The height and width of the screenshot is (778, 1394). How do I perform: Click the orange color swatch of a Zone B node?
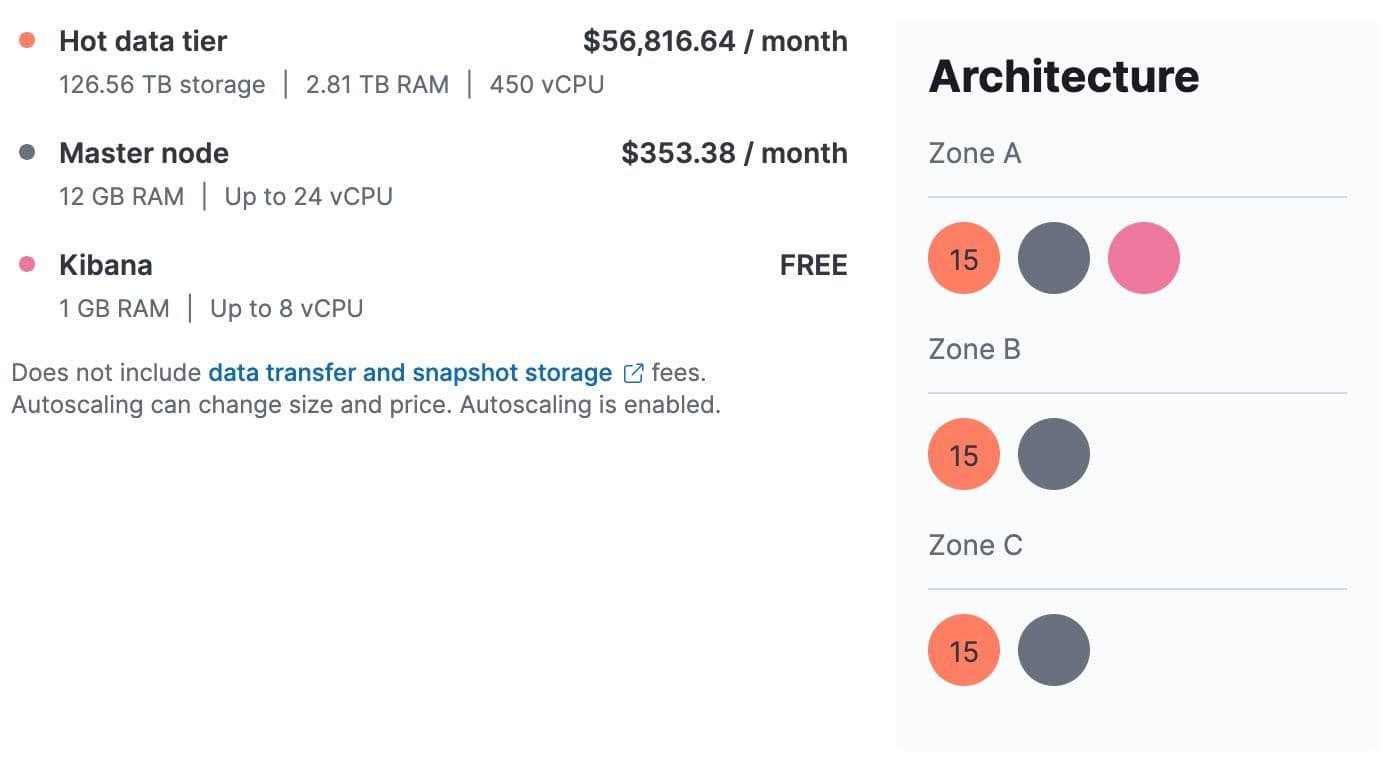point(963,453)
